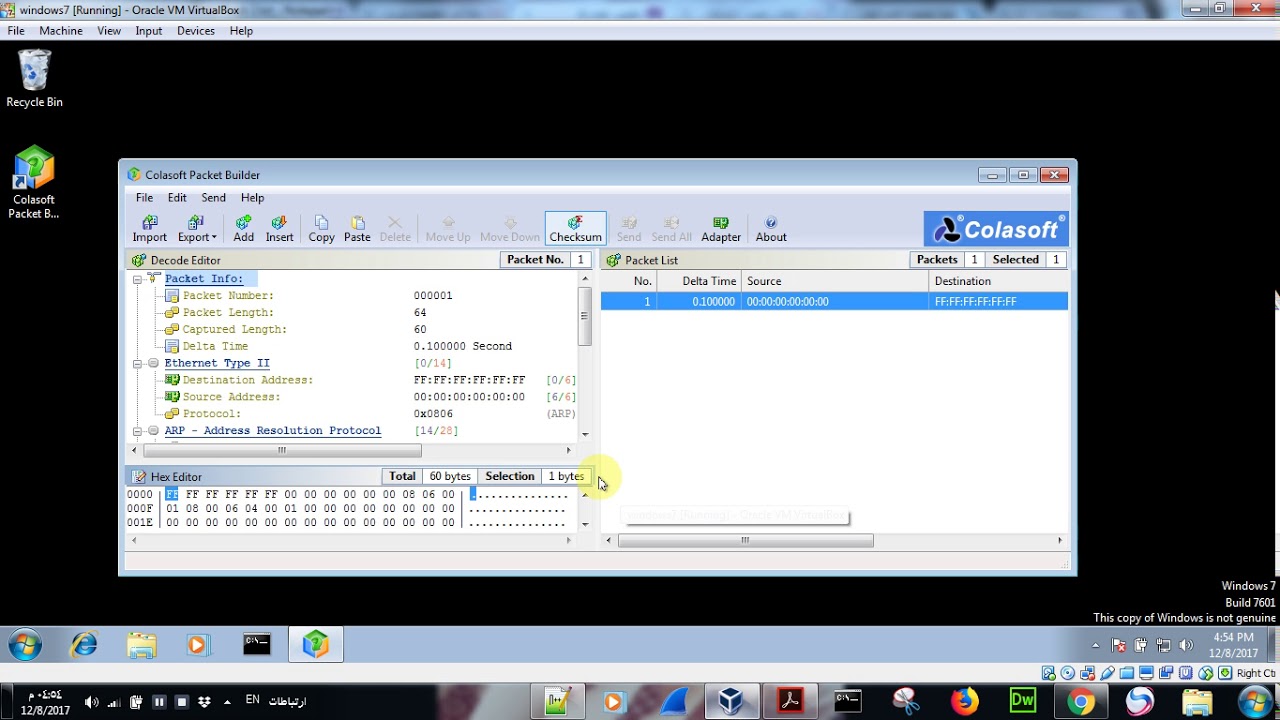Select the Protocol 0x0806 row
Screen dimensions: 1280x720
click(x=370, y=414)
